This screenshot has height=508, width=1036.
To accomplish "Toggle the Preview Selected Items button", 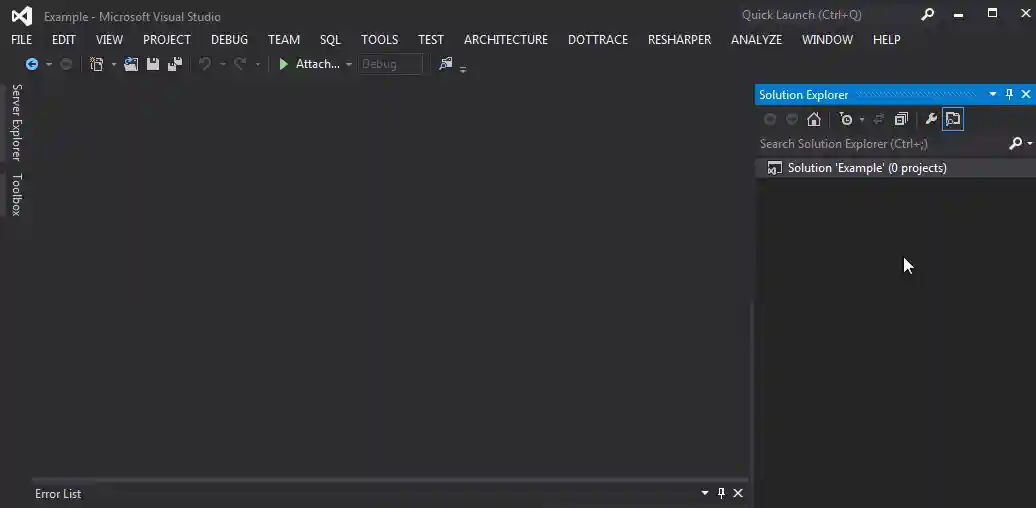I will [x=953, y=119].
